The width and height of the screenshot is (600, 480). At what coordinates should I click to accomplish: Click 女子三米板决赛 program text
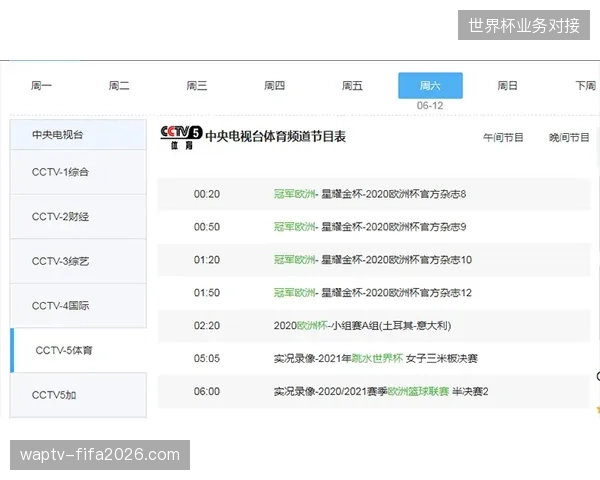pyautogui.click(x=442, y=359)
